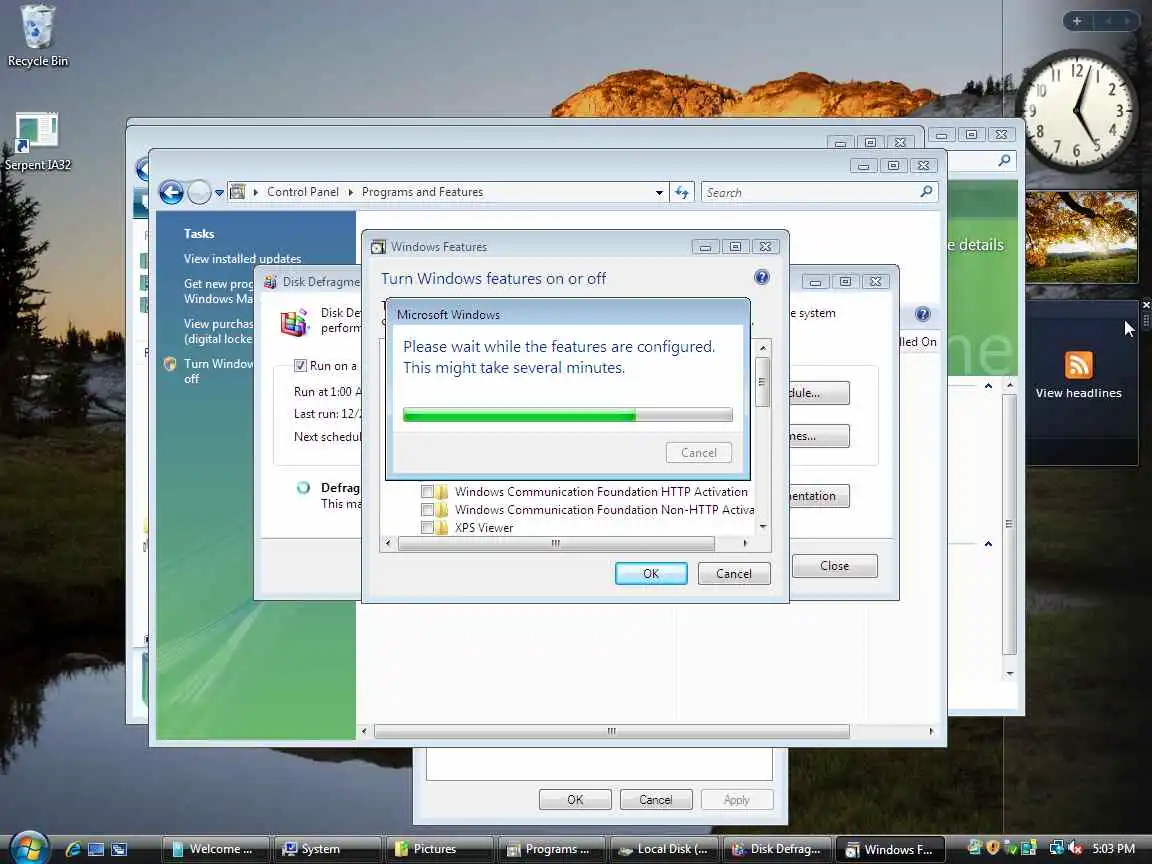Screen dimensions: 1152x864
Task: Select the XPS Viewer feature label
Action: click(484, 528)
